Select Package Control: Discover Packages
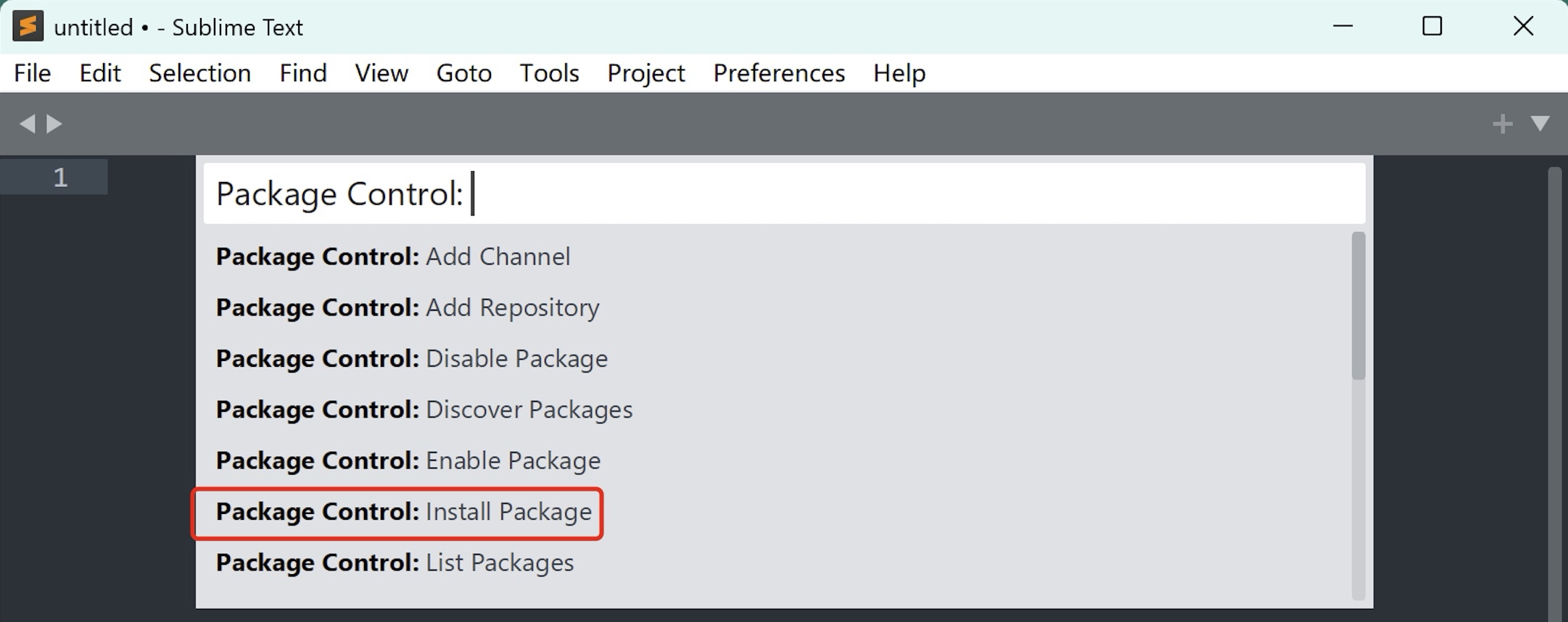1568x622 pixels. tap(773, 410)
